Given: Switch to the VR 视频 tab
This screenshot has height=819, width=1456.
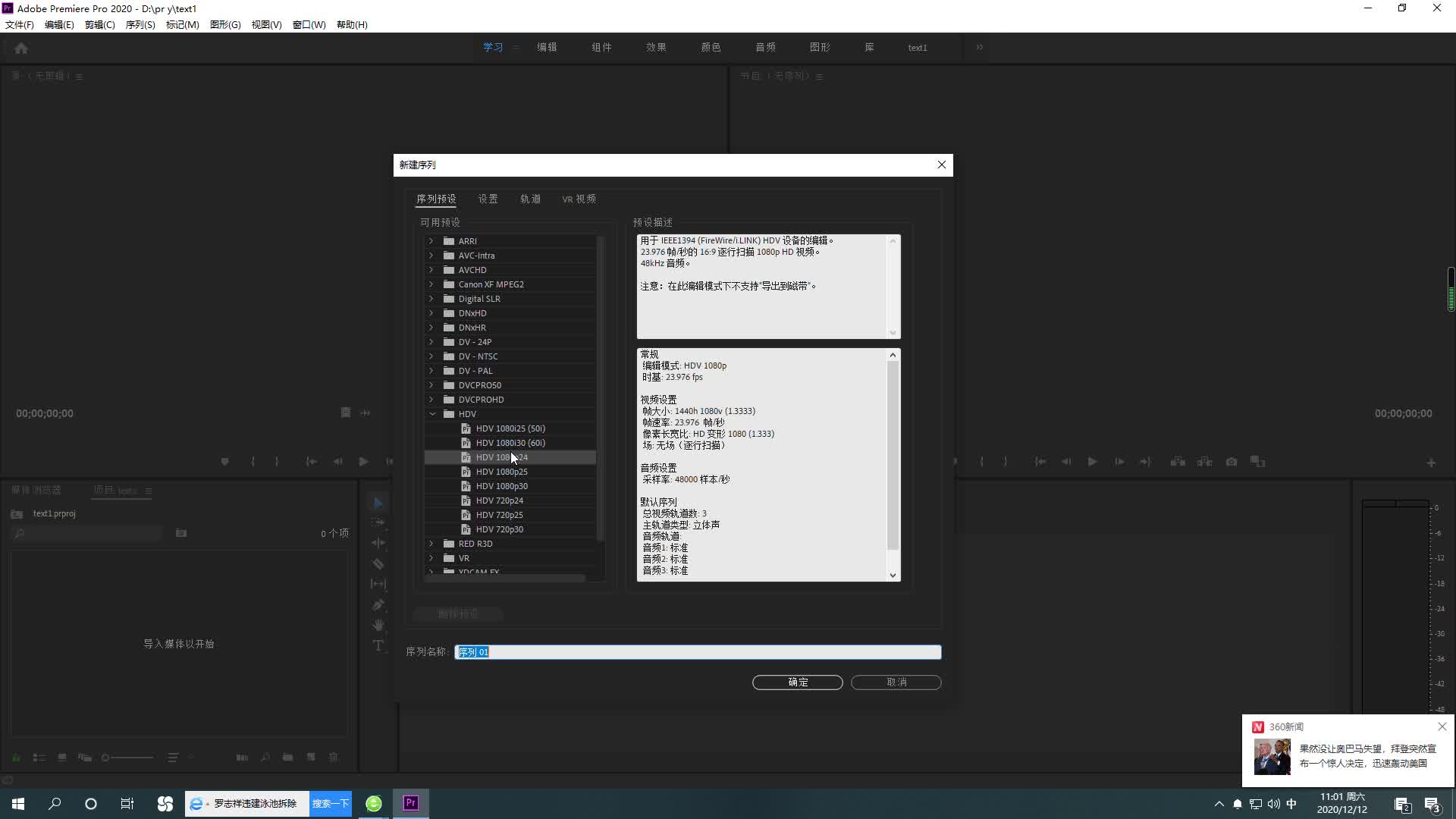Looking at the screenshot, I should point(579,199).
